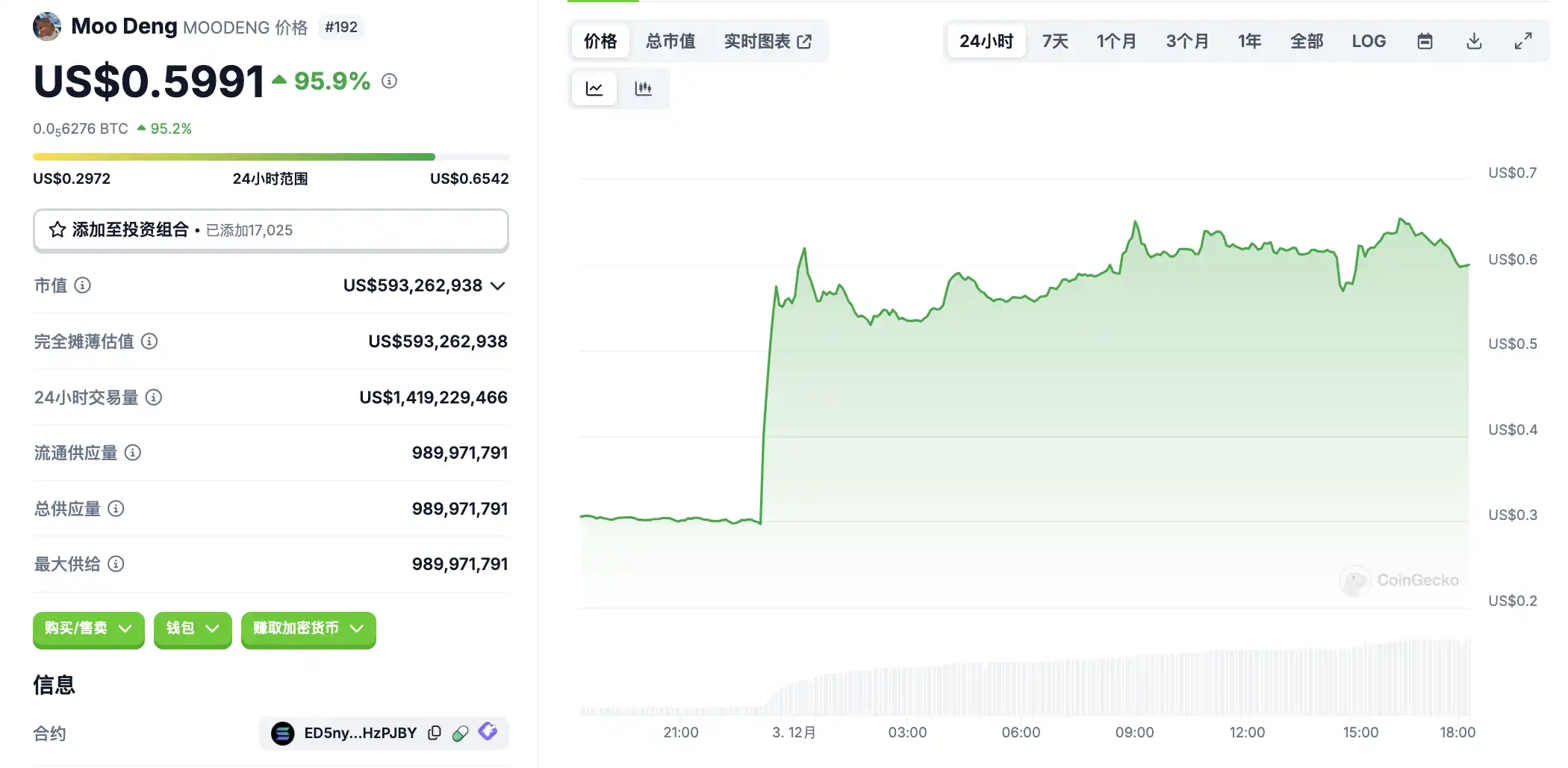Select the 24小时 time range
This screenshot has height=768, width=1568.
coord(986,41)
